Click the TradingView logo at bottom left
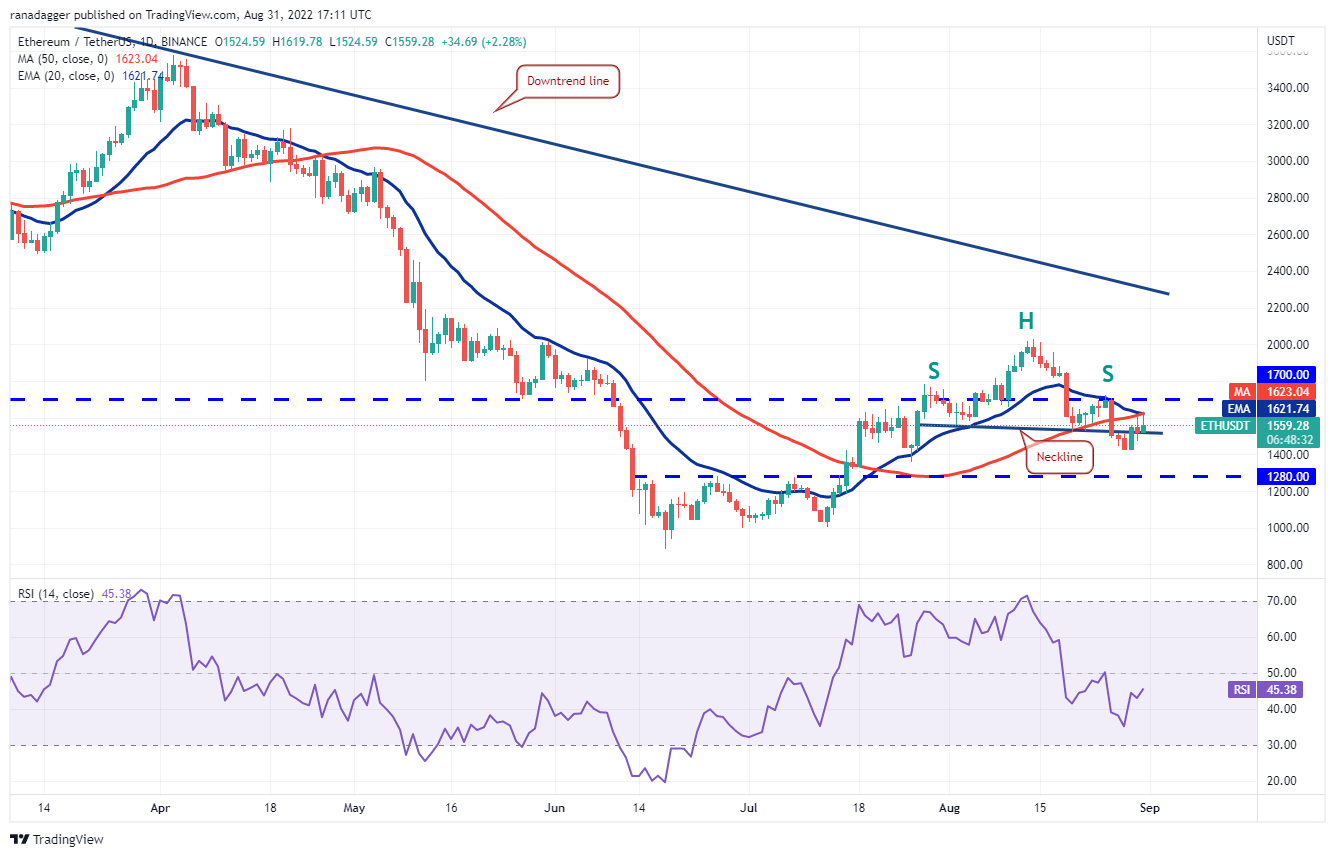This screenshot has width=1335, height=857. pyautogui.click(x=57, y=839)
